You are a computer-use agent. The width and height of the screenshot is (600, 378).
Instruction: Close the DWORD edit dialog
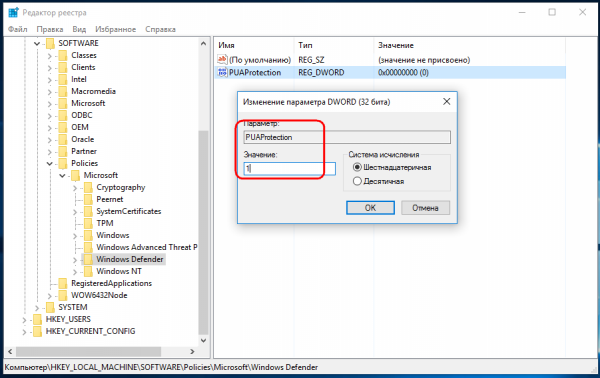point(446,102)
